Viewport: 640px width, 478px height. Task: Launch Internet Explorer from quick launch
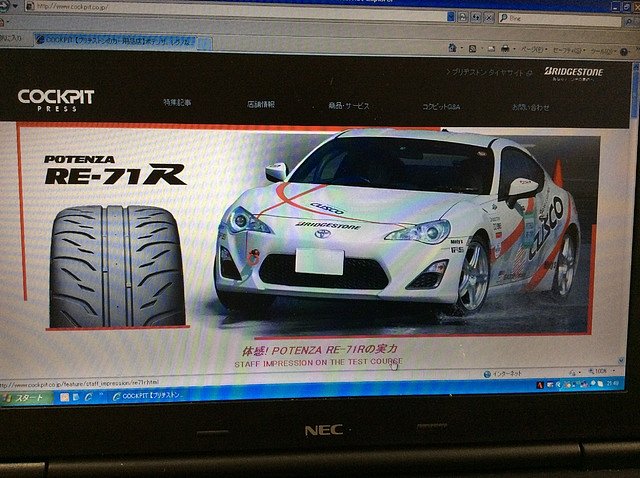(88, 397)
